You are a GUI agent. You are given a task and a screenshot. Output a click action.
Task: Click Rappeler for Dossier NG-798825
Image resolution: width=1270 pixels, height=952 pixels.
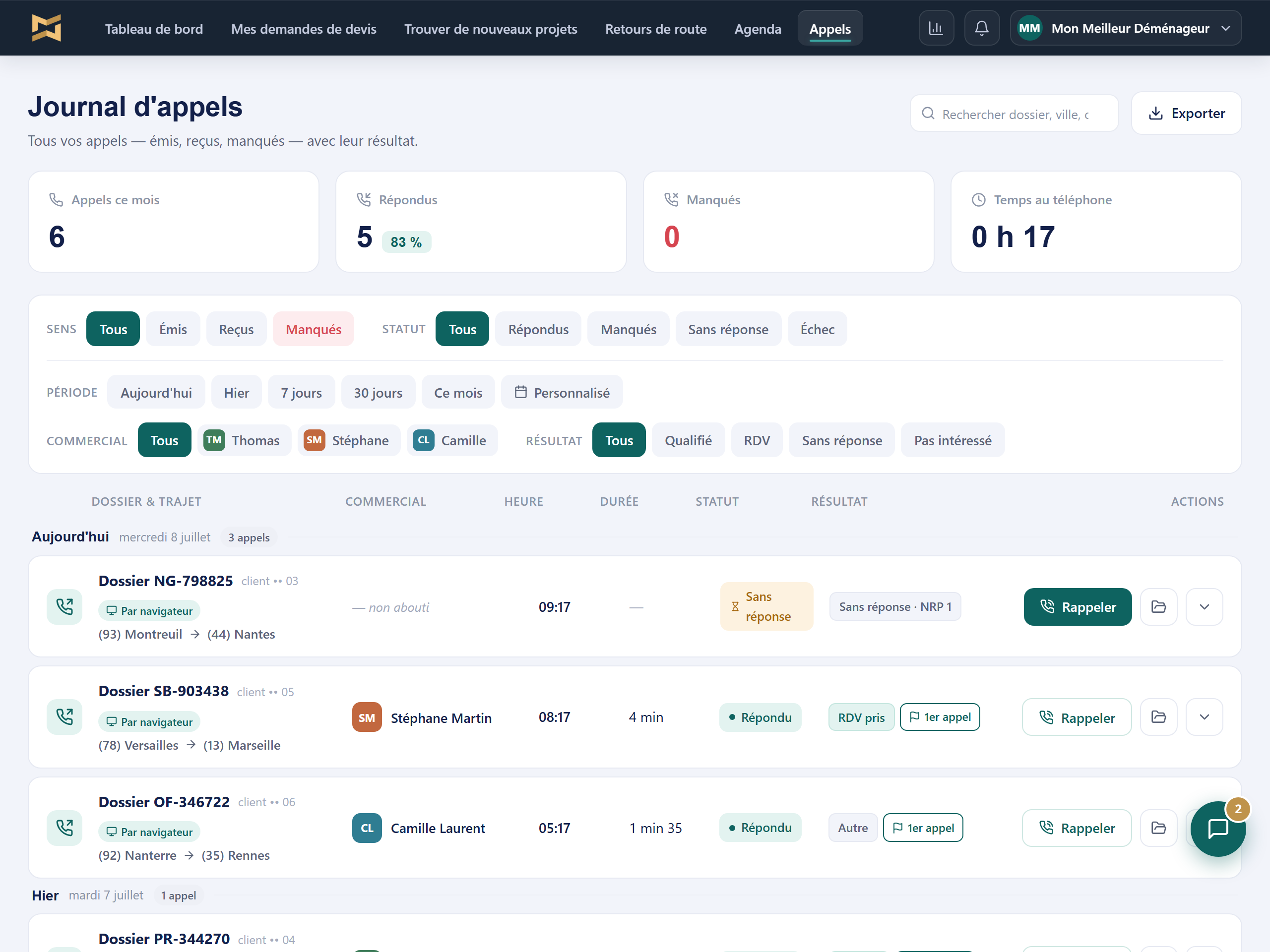click(x=1078, y=606)
